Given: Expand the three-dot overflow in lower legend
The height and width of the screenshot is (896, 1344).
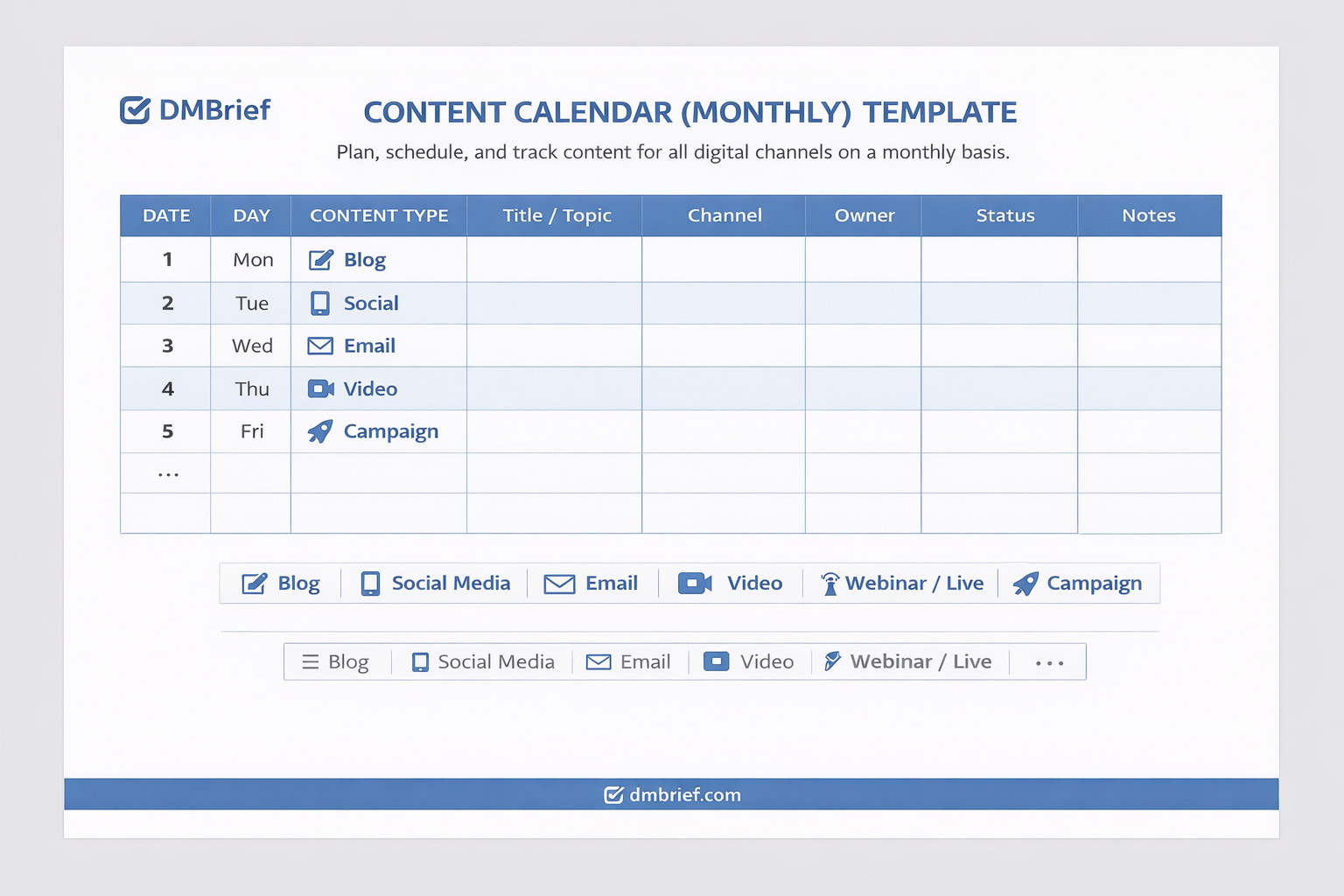Looking at the screenshot, I should (1049, 663).
